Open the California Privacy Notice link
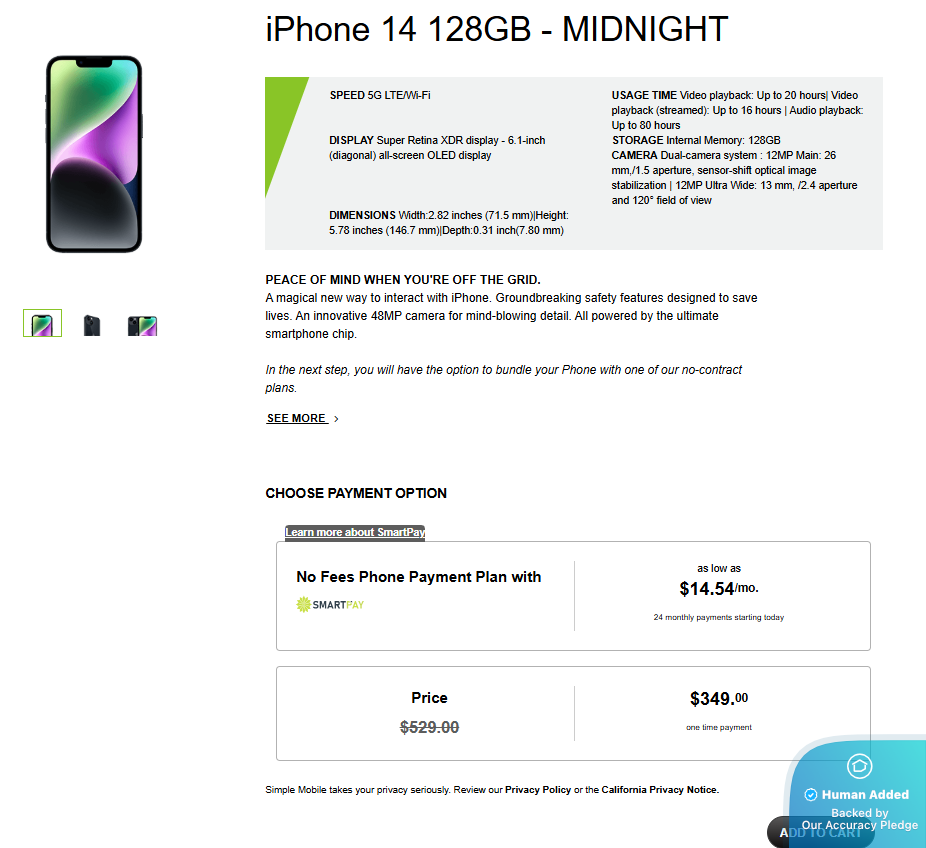 pos(659,790)
